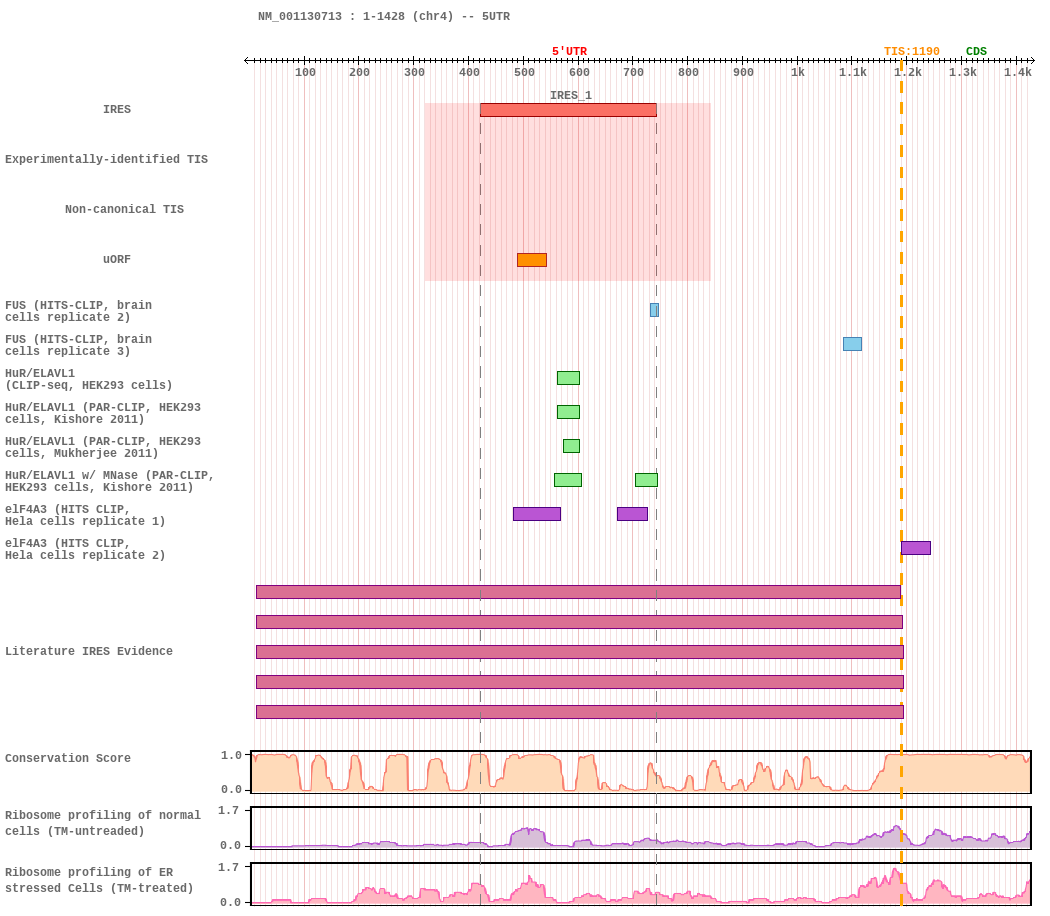Click the red 5'UTR region label

tap(569, 52)
